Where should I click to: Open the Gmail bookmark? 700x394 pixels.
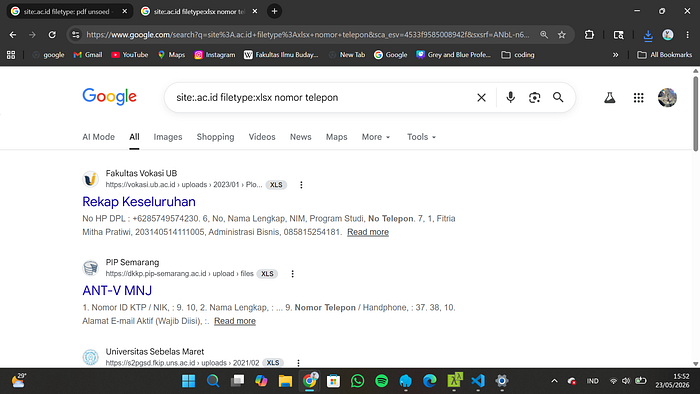point(88,55)
